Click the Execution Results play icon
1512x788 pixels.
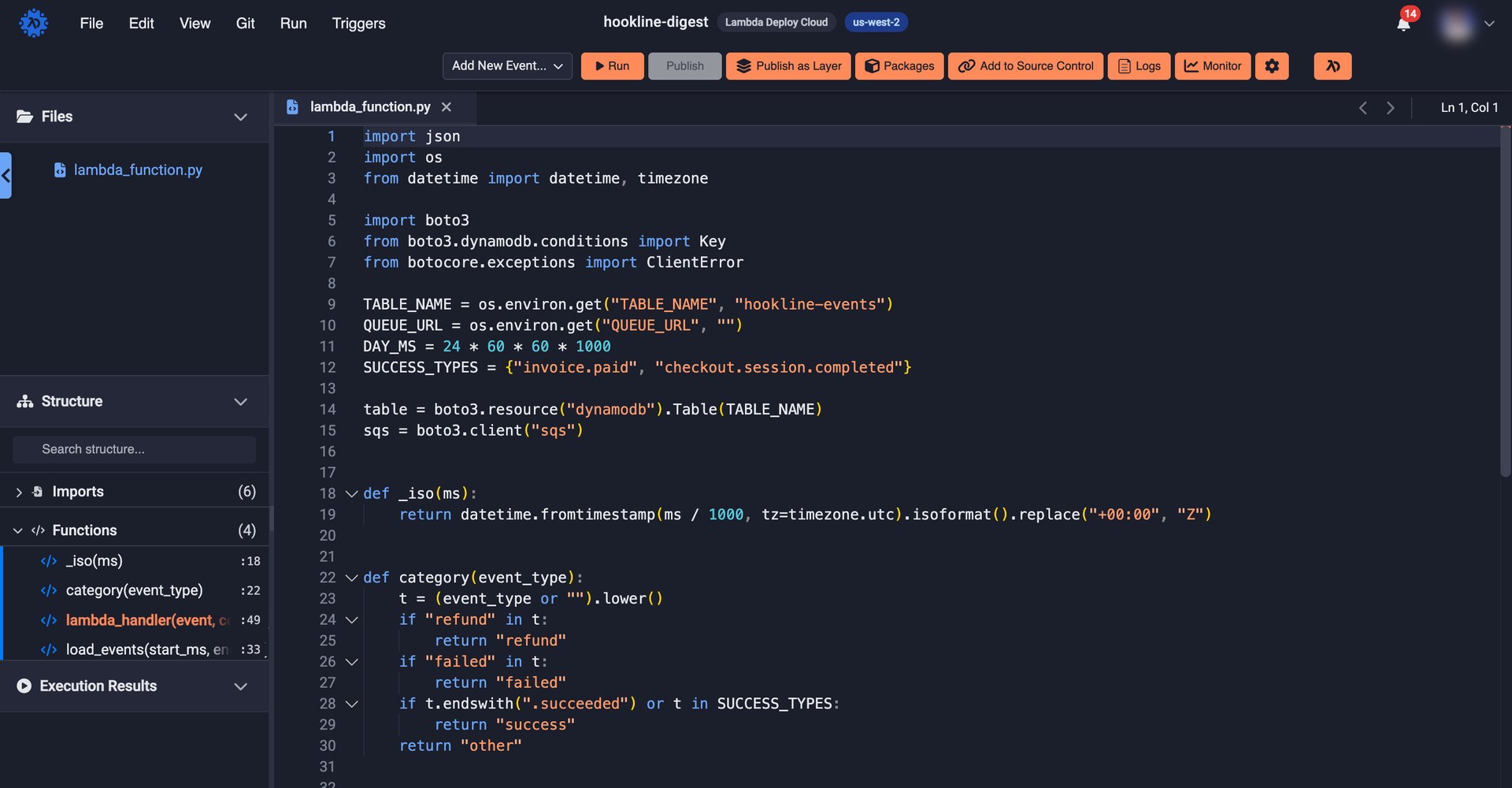pos(24,686)
